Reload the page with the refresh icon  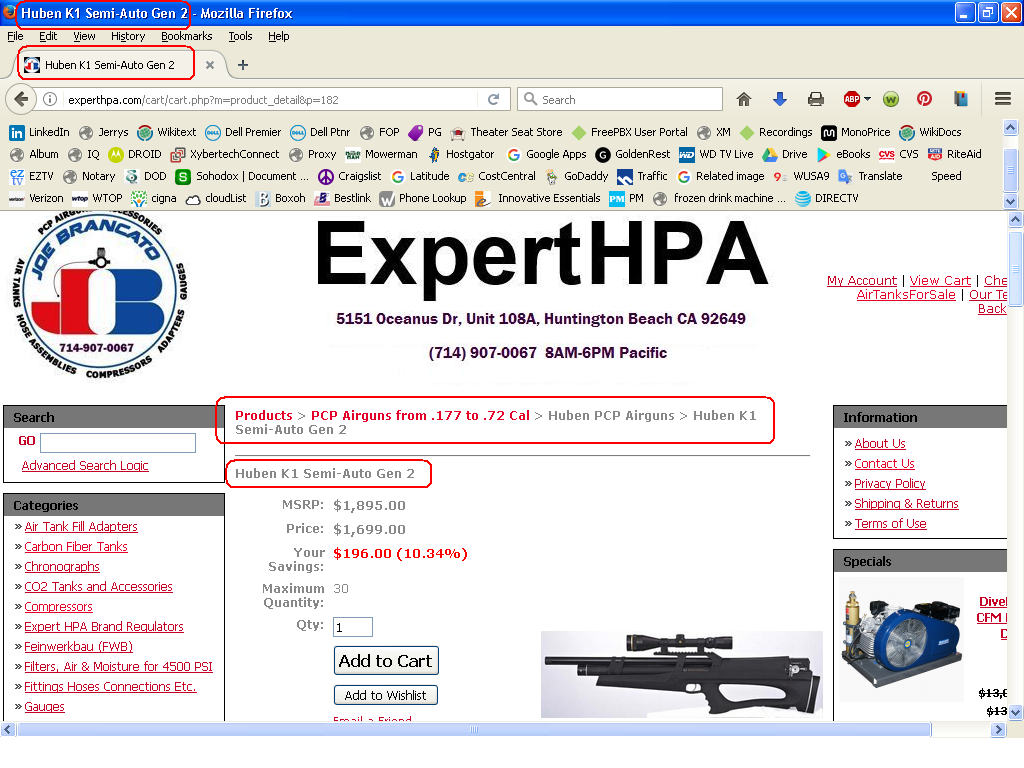[494, 99]
